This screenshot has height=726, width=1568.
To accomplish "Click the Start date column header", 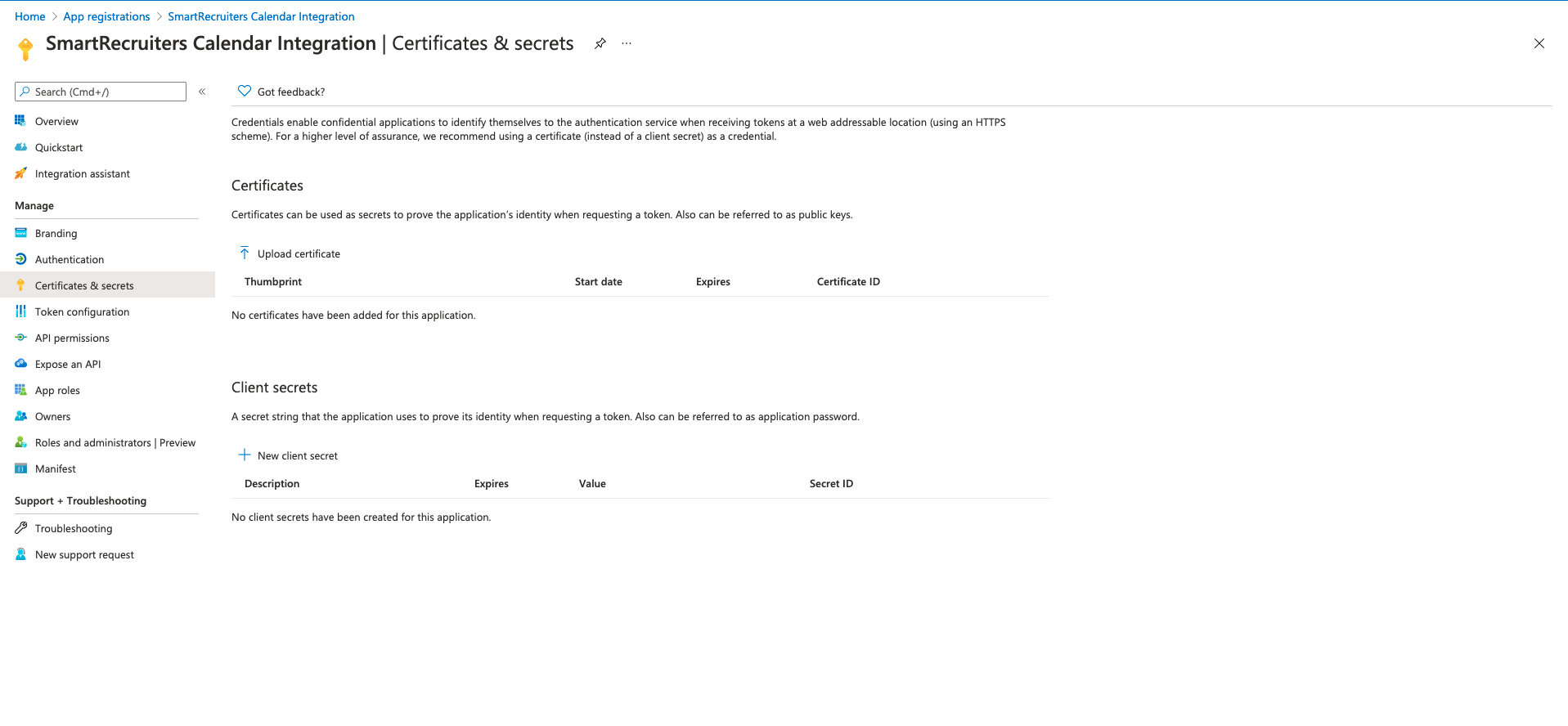I will point(599,281).
